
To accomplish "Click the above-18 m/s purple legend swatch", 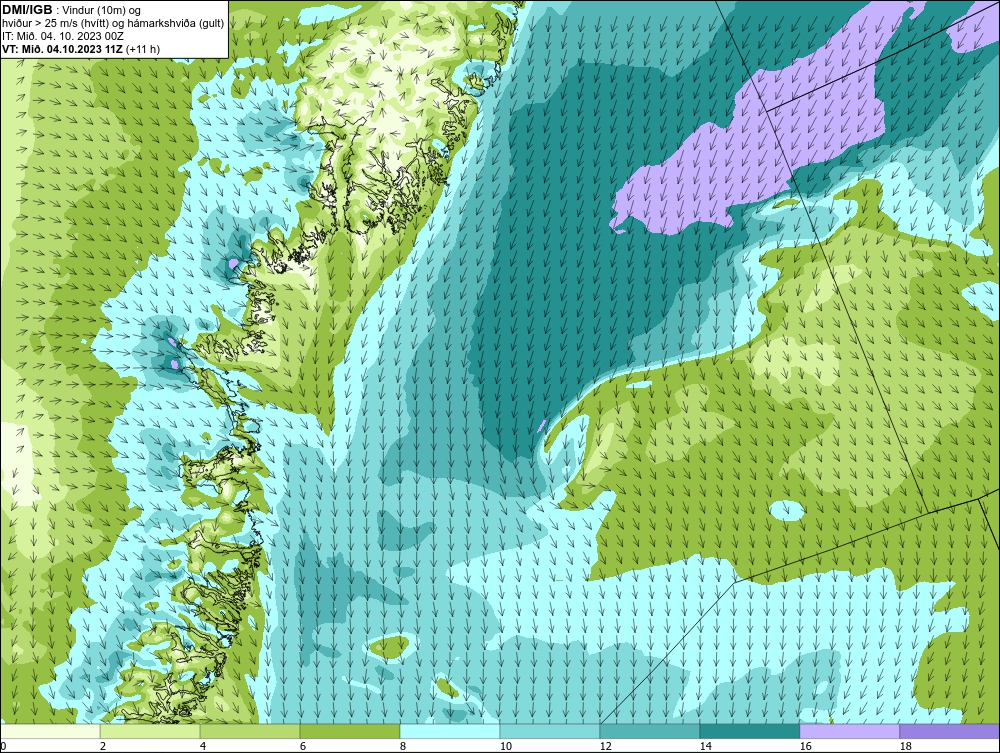I will tap(950, 731).
